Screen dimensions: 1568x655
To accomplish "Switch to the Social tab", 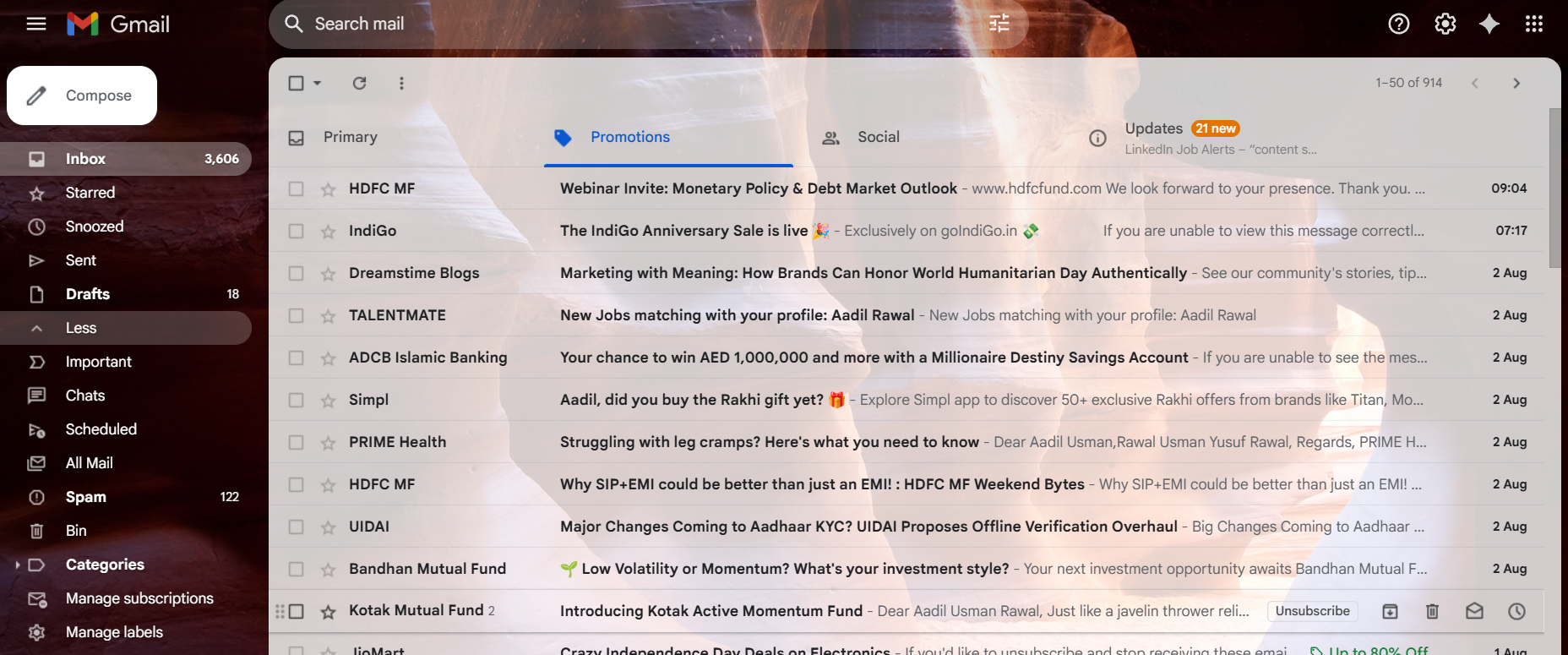I will [878, 137].
